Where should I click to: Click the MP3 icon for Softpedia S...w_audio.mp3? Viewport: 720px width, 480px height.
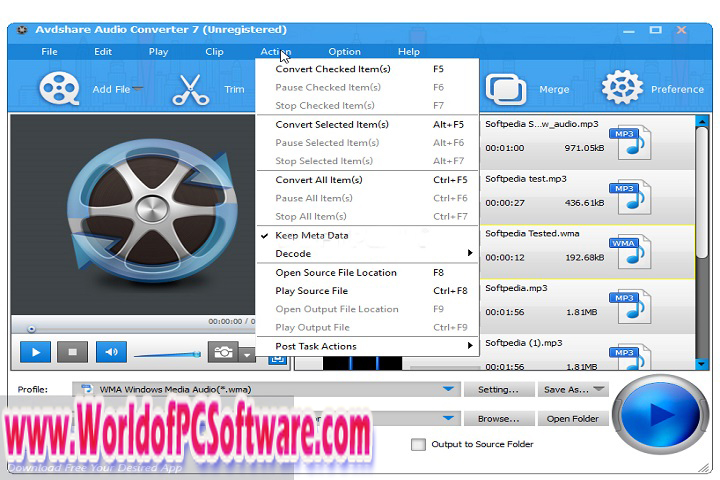tap(630, 142)
